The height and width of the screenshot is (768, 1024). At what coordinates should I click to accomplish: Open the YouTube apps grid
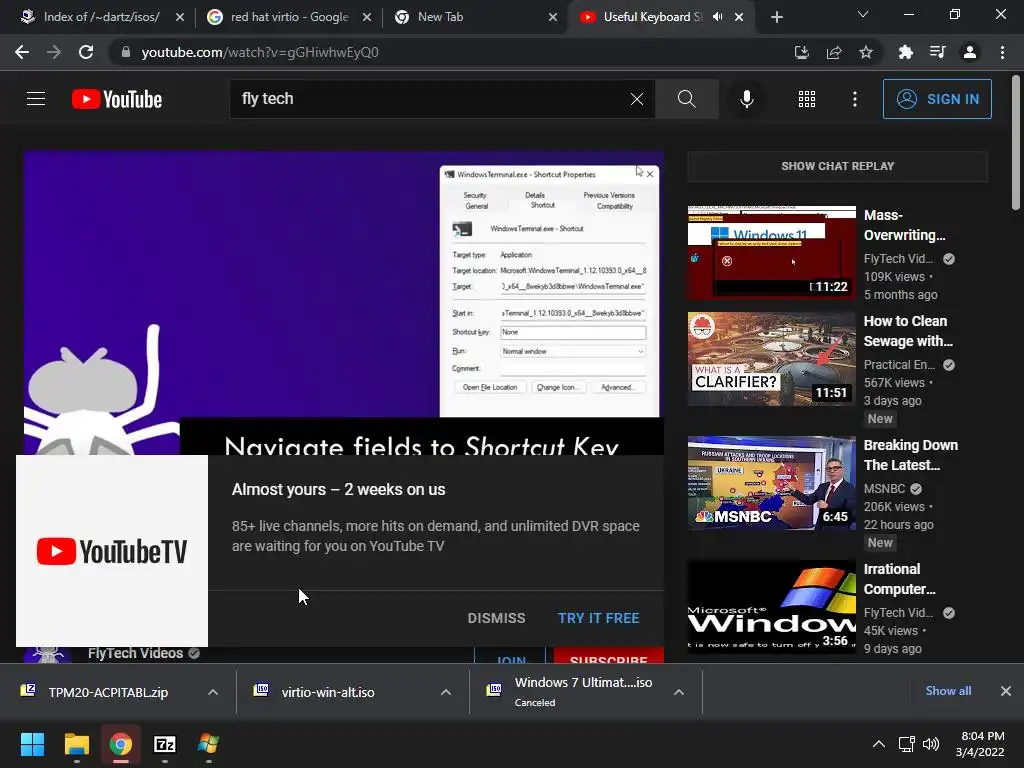(807, 99)
